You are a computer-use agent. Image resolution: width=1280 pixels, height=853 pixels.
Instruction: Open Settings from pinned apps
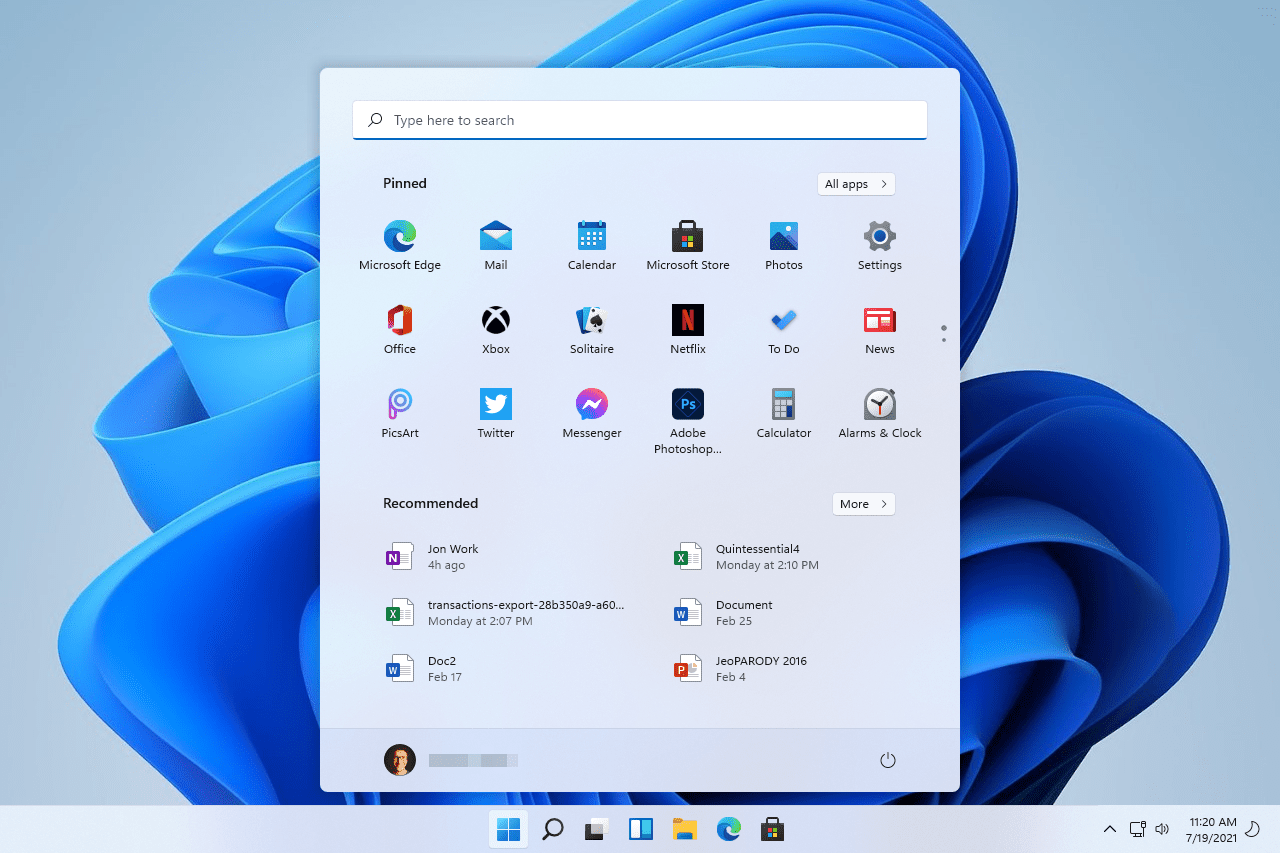point(880,246)
